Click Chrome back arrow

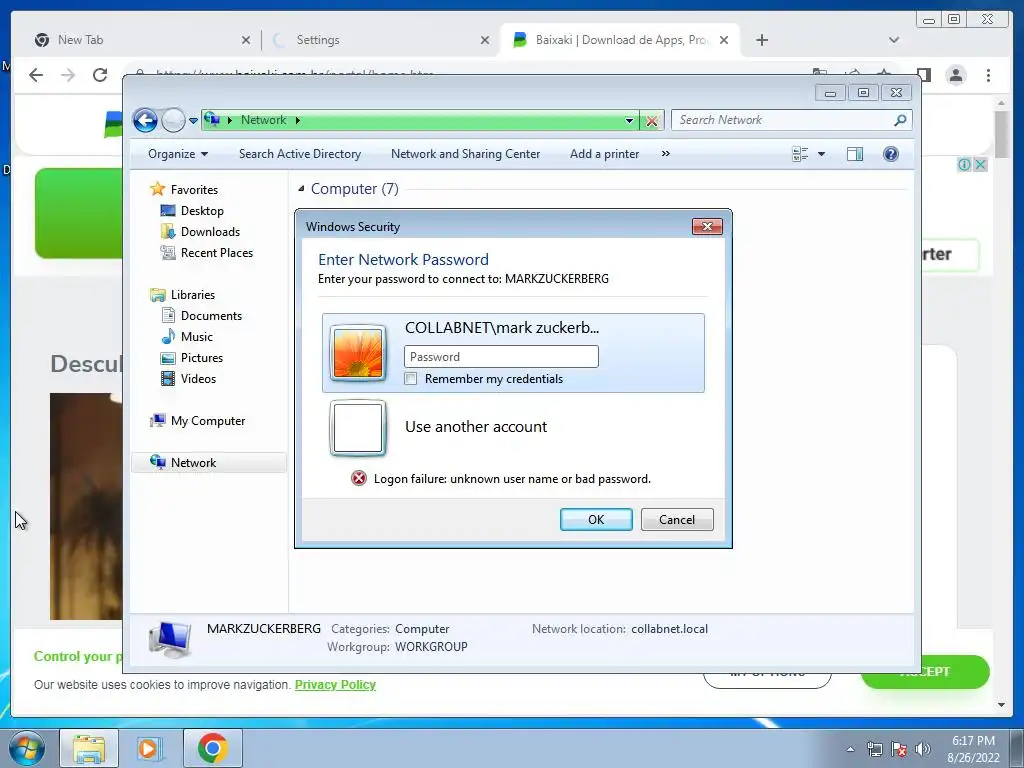point(36,75)
